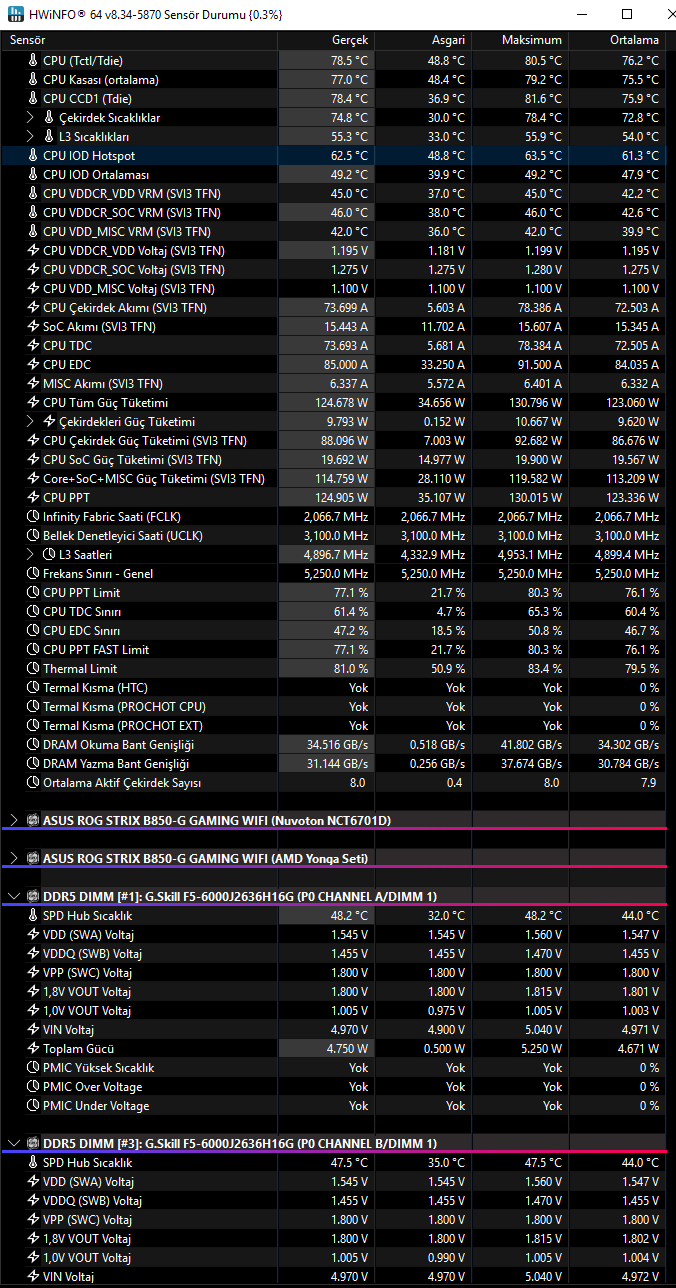This screenshot has height=1288, width=676.
Task: Click thermometer icon beside CPU CCD1 (Tdie)
Action: pyautogui.click(x=33, y=98)
